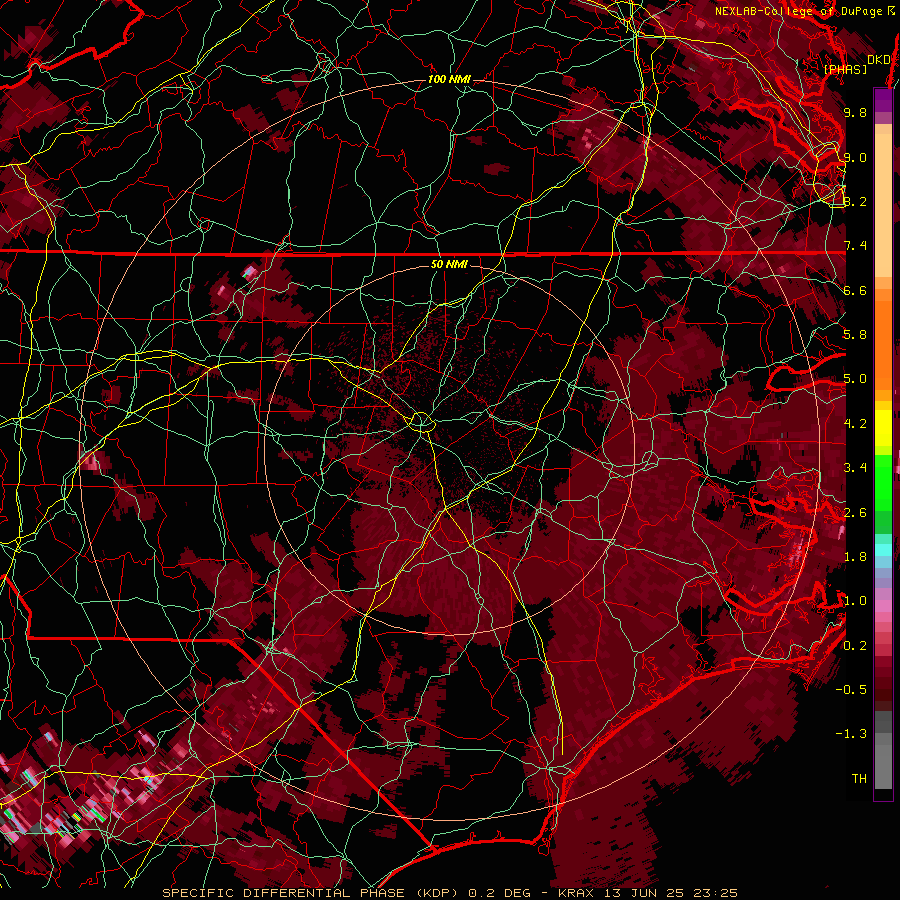Click the 4.2 value on the color scale
Viewport: 900px width, 900px height.
[855, 424]
